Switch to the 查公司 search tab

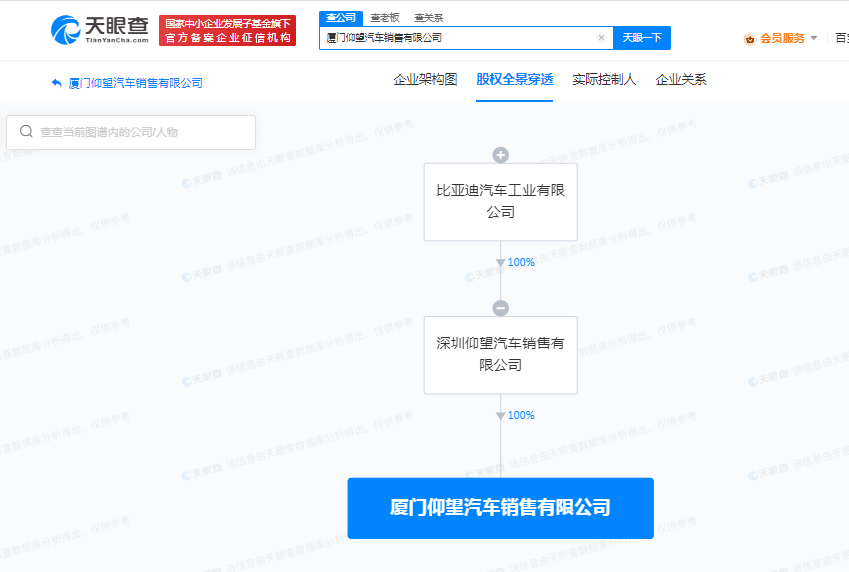[x=341, y=18]
